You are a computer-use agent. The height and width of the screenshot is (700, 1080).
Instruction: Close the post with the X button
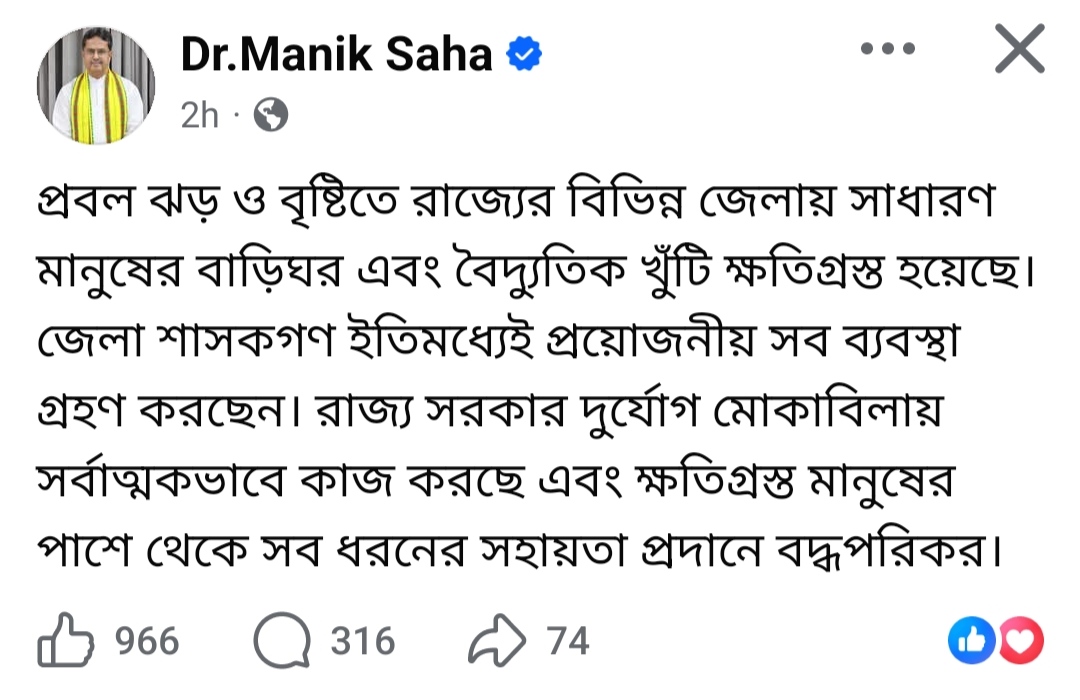pos(1019,50)
